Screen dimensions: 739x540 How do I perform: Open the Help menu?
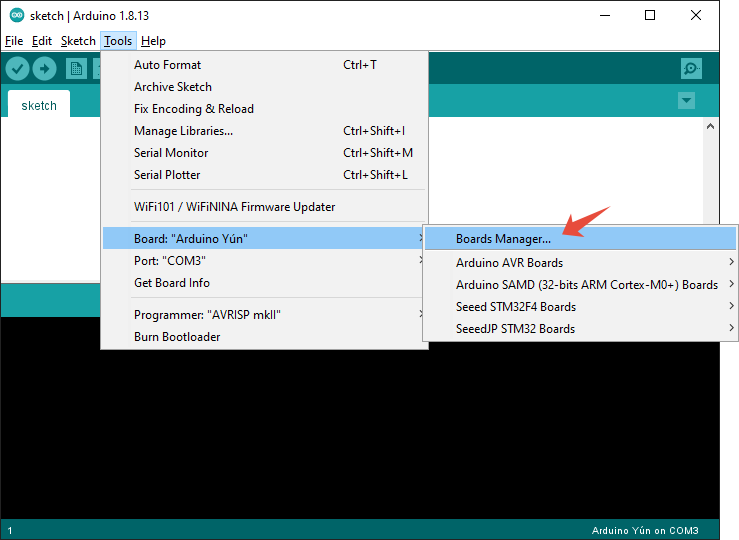tap(153, 41)
